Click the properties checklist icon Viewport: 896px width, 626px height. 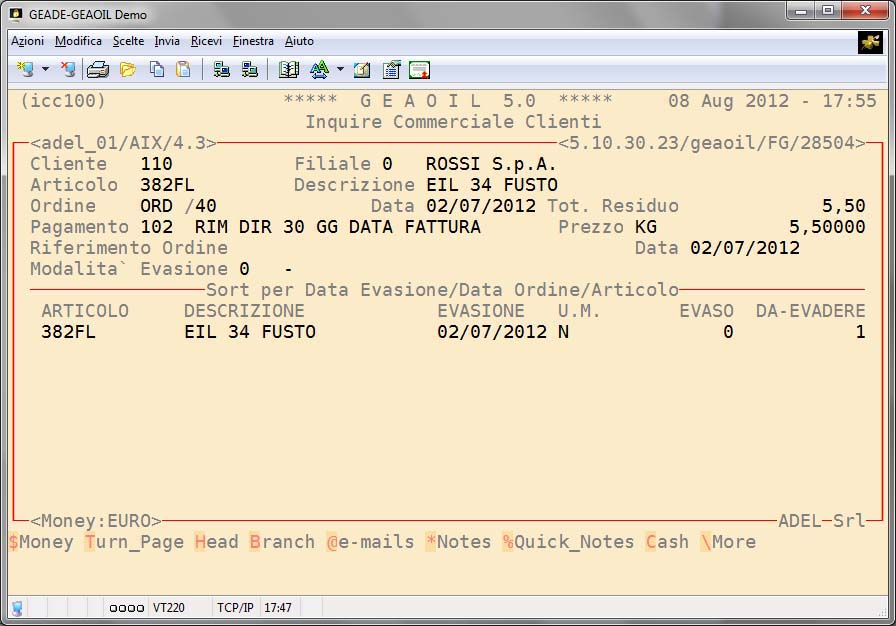coord(391,69)
